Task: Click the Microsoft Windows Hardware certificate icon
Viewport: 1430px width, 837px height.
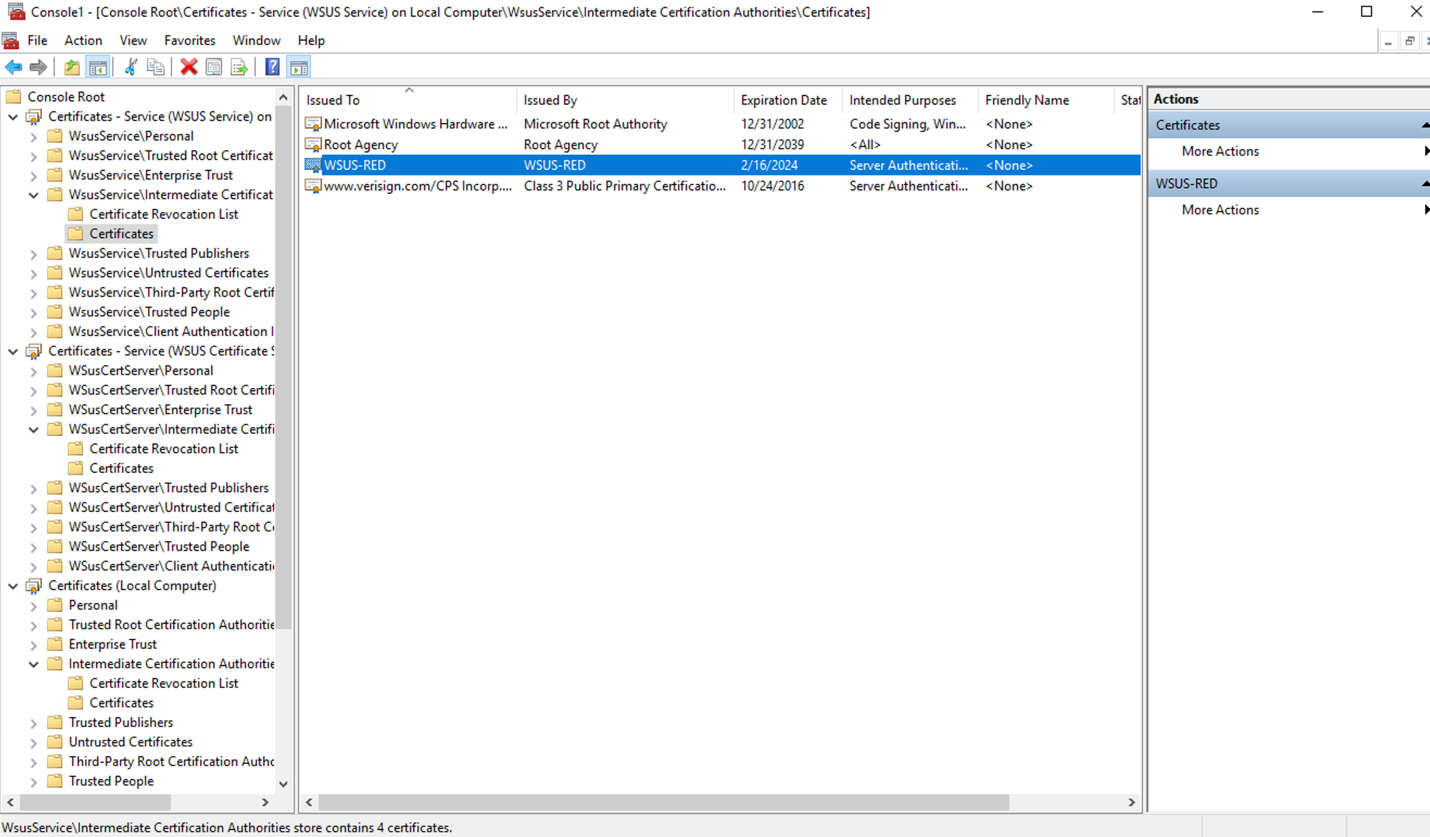Action: click(313, 124)
